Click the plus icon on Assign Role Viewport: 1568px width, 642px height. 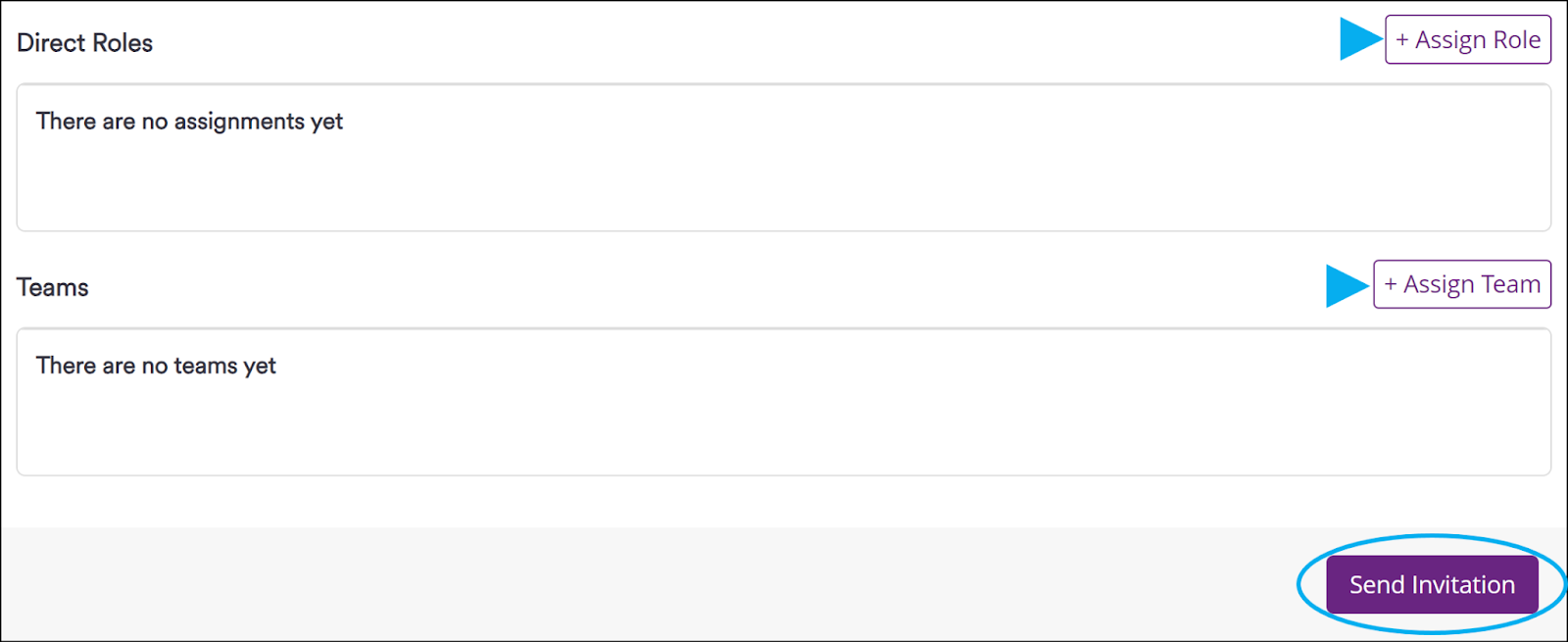click(x=1402, y=40)
